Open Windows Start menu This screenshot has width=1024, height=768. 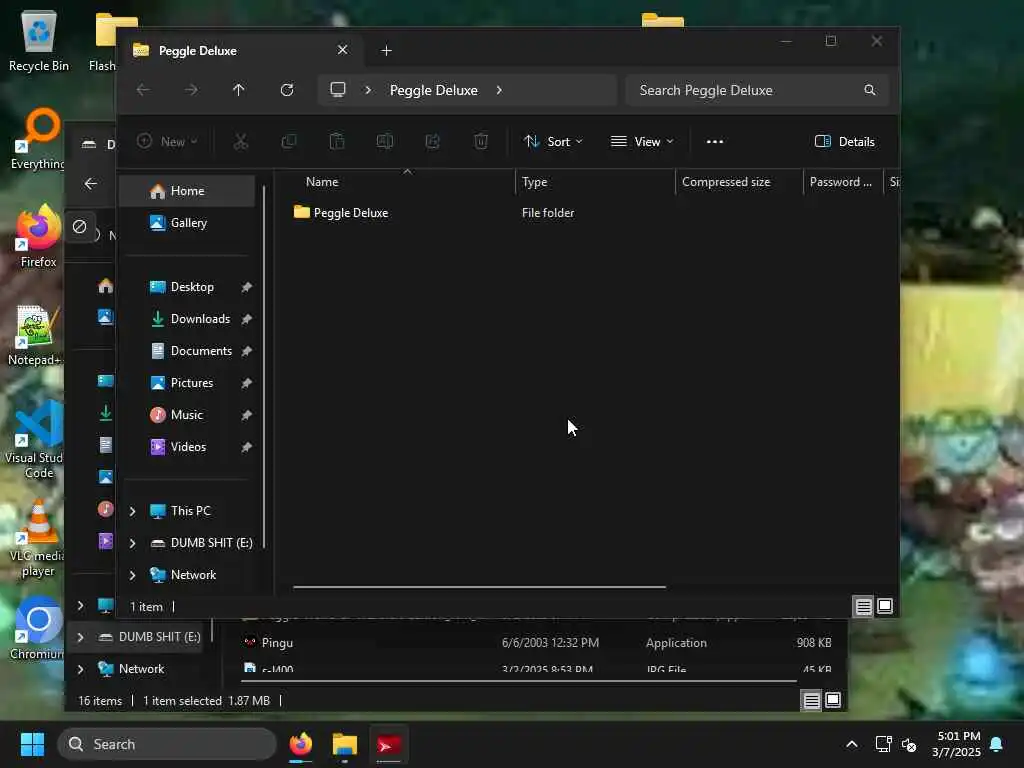coord(32,744)
